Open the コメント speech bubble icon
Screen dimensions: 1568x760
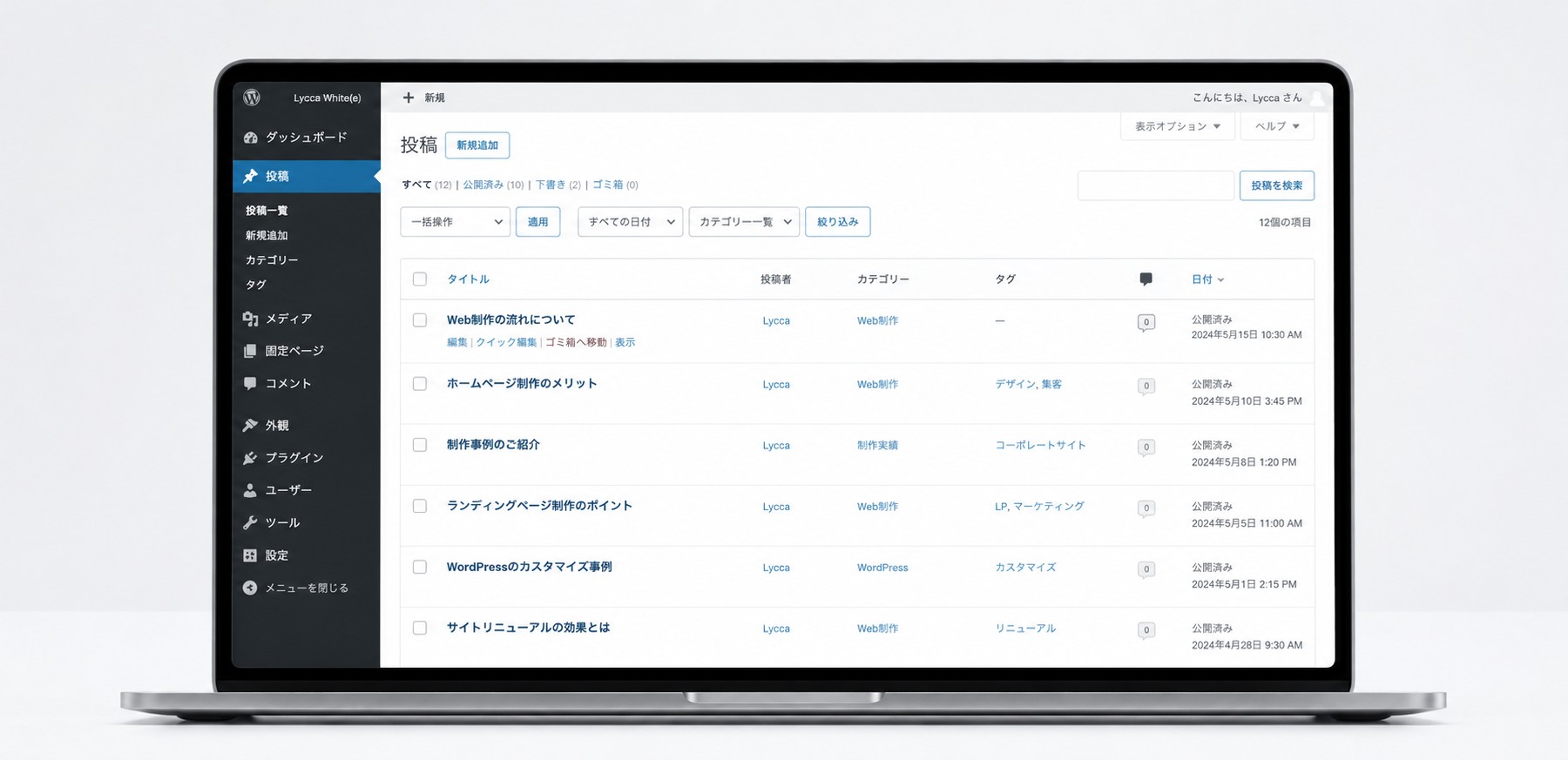click(251, 383)
